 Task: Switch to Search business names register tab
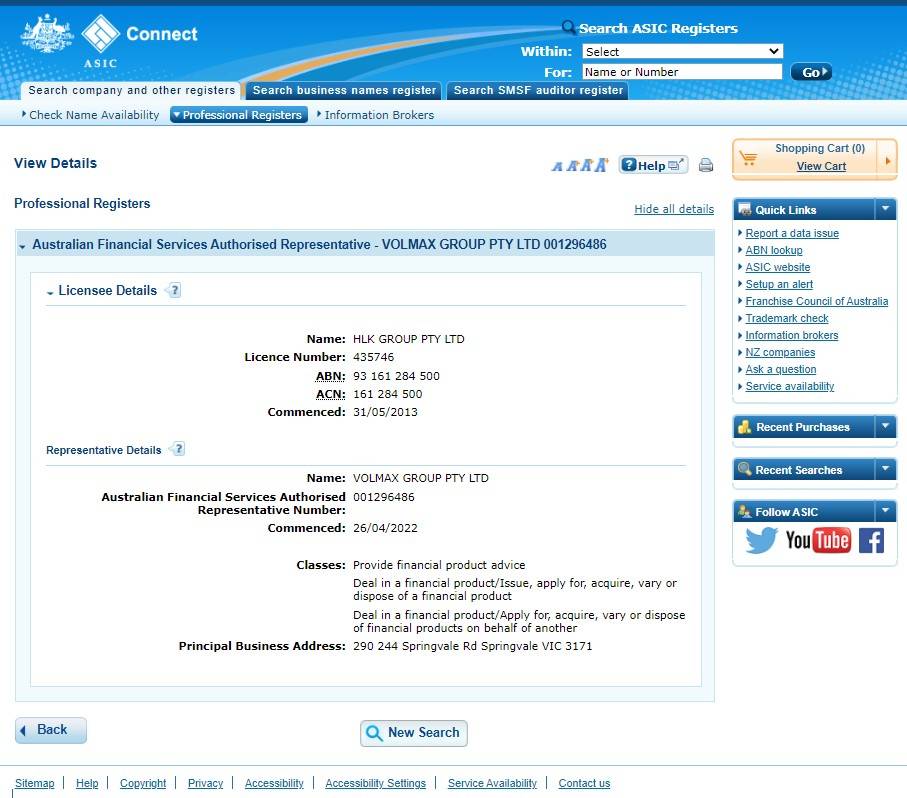pyautogui.click(x=344, y=90)
